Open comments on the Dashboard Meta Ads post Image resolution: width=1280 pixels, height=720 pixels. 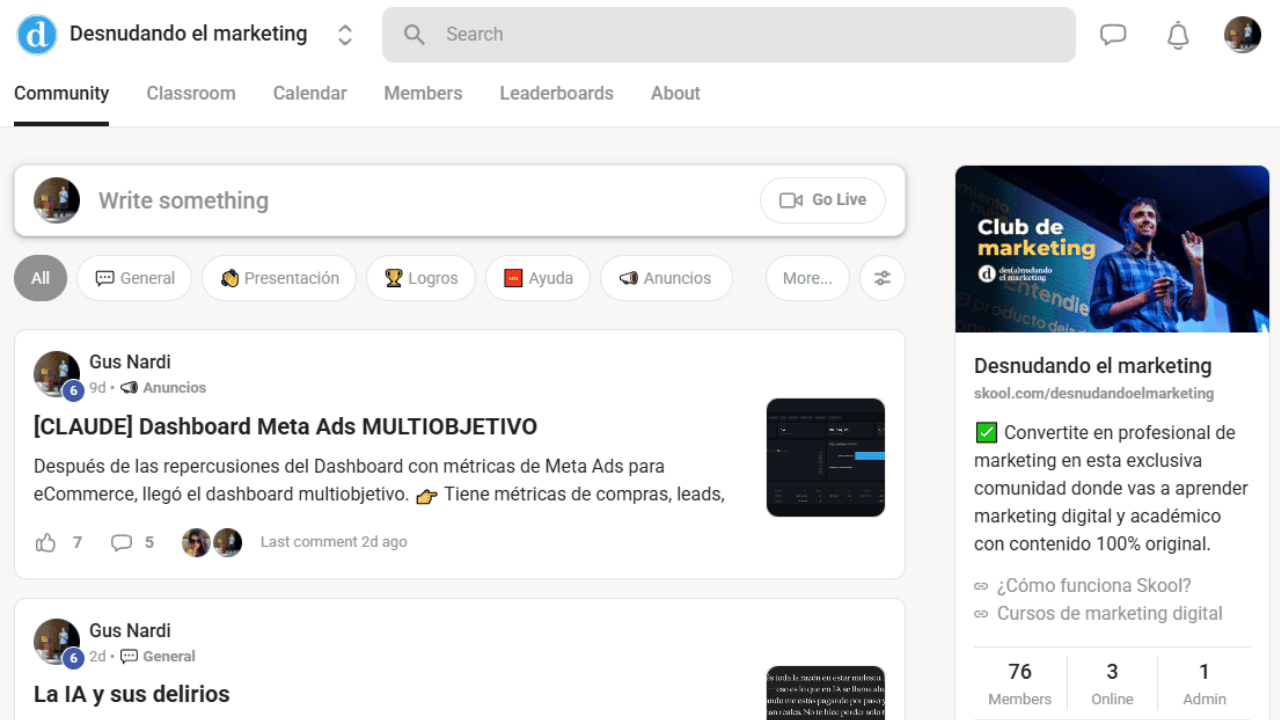(x=121, y=543)
